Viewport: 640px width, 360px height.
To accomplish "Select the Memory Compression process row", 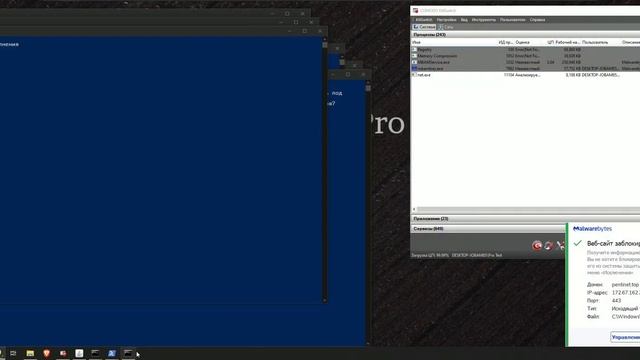I will pos(525,56).
